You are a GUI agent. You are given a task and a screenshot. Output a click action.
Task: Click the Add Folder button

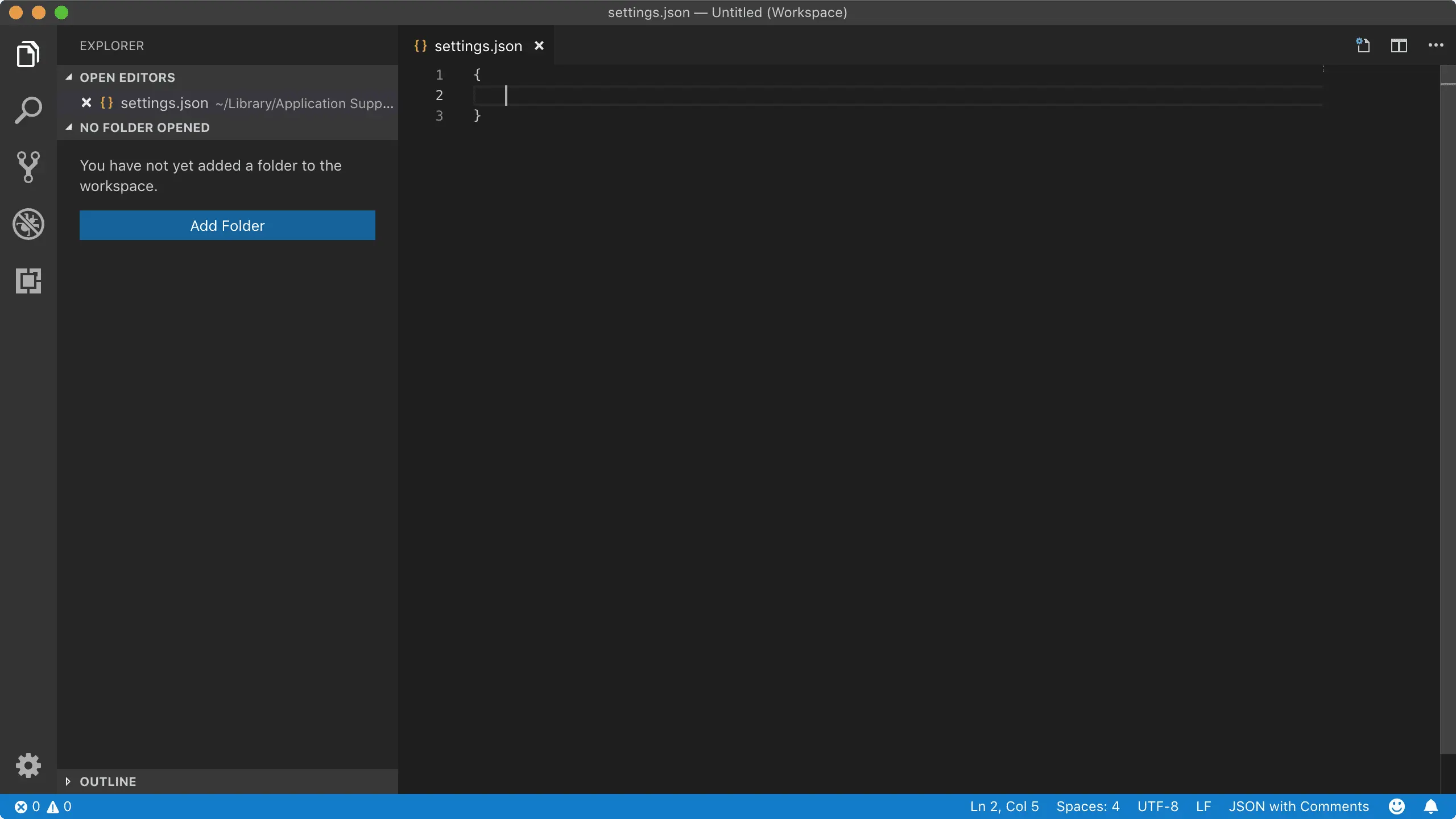click(227, 225)
